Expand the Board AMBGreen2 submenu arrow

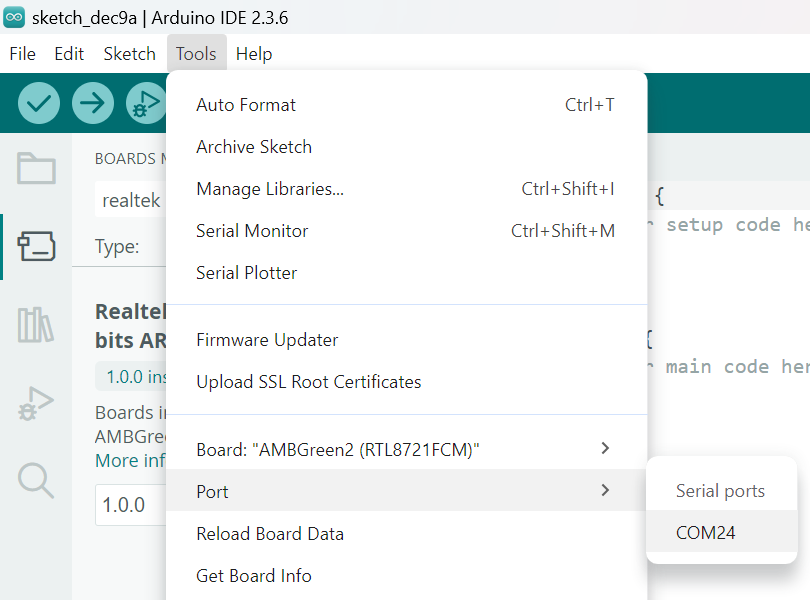(605, 449)
